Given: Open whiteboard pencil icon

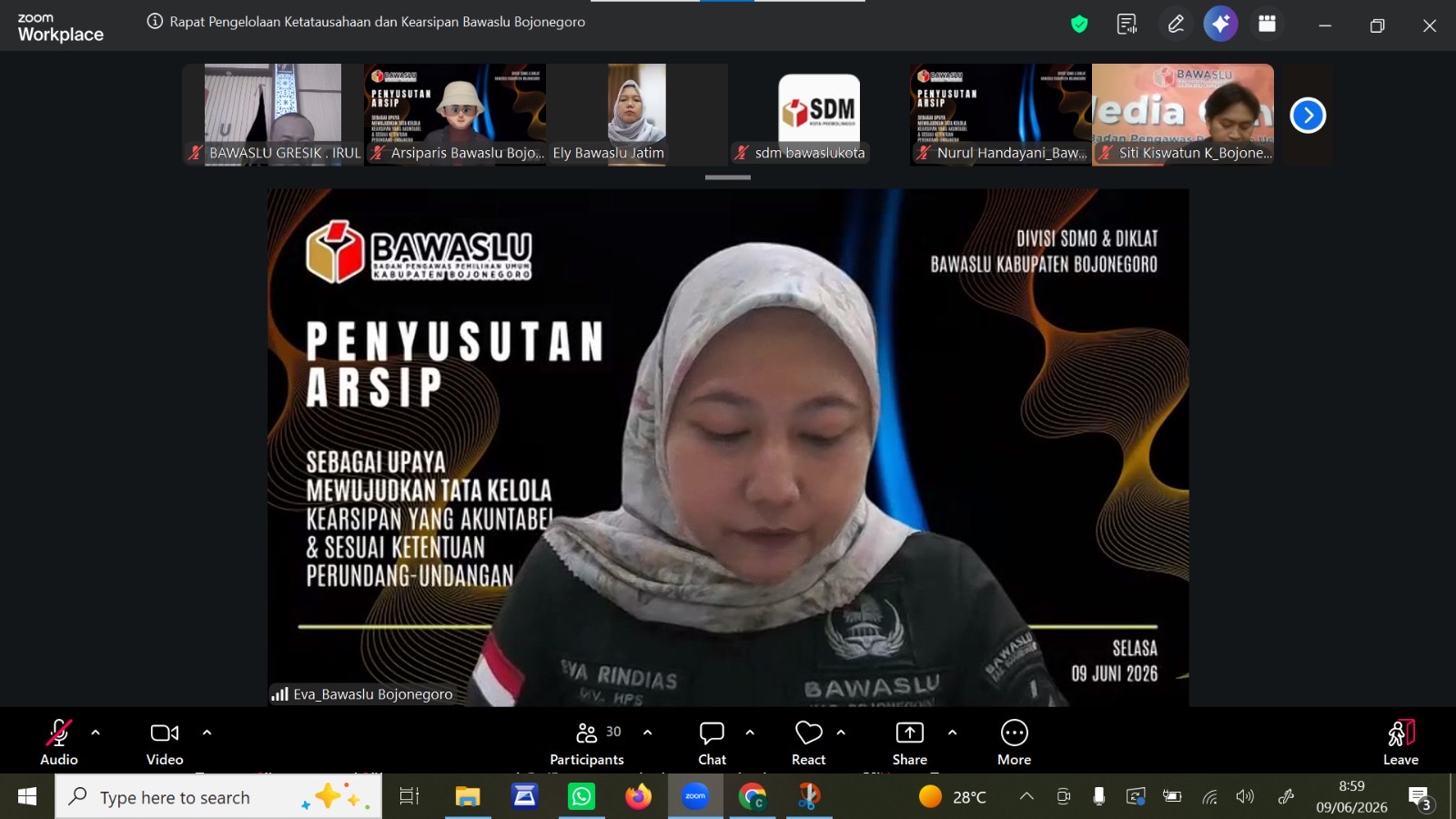Looking at the screenshot, I should coord(1176,25).
